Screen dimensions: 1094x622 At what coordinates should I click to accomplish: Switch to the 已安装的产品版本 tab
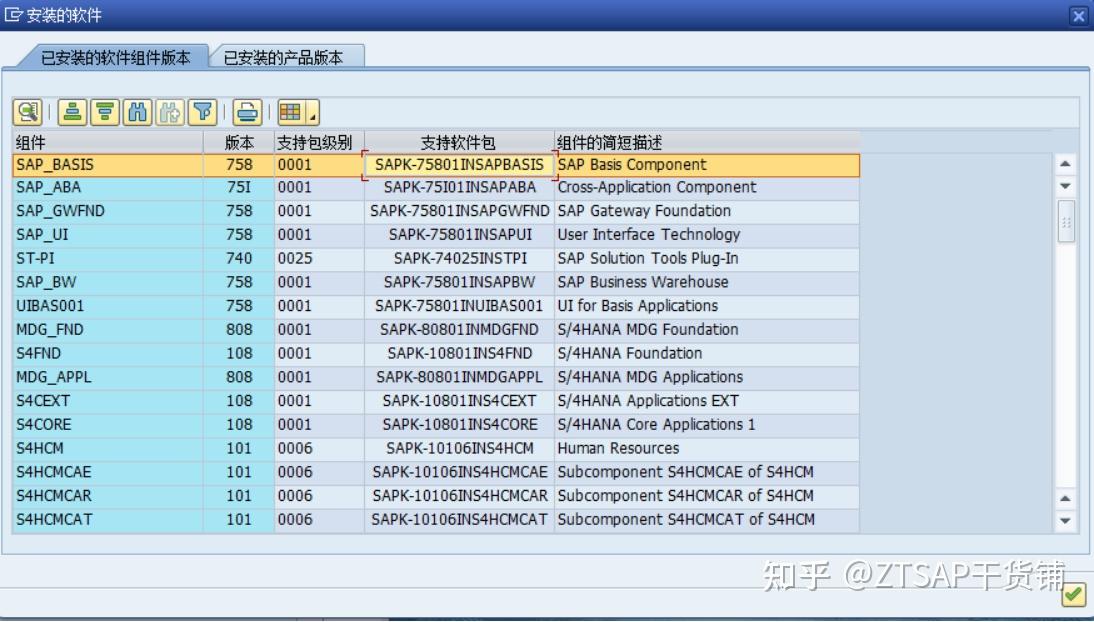[284, 56]
